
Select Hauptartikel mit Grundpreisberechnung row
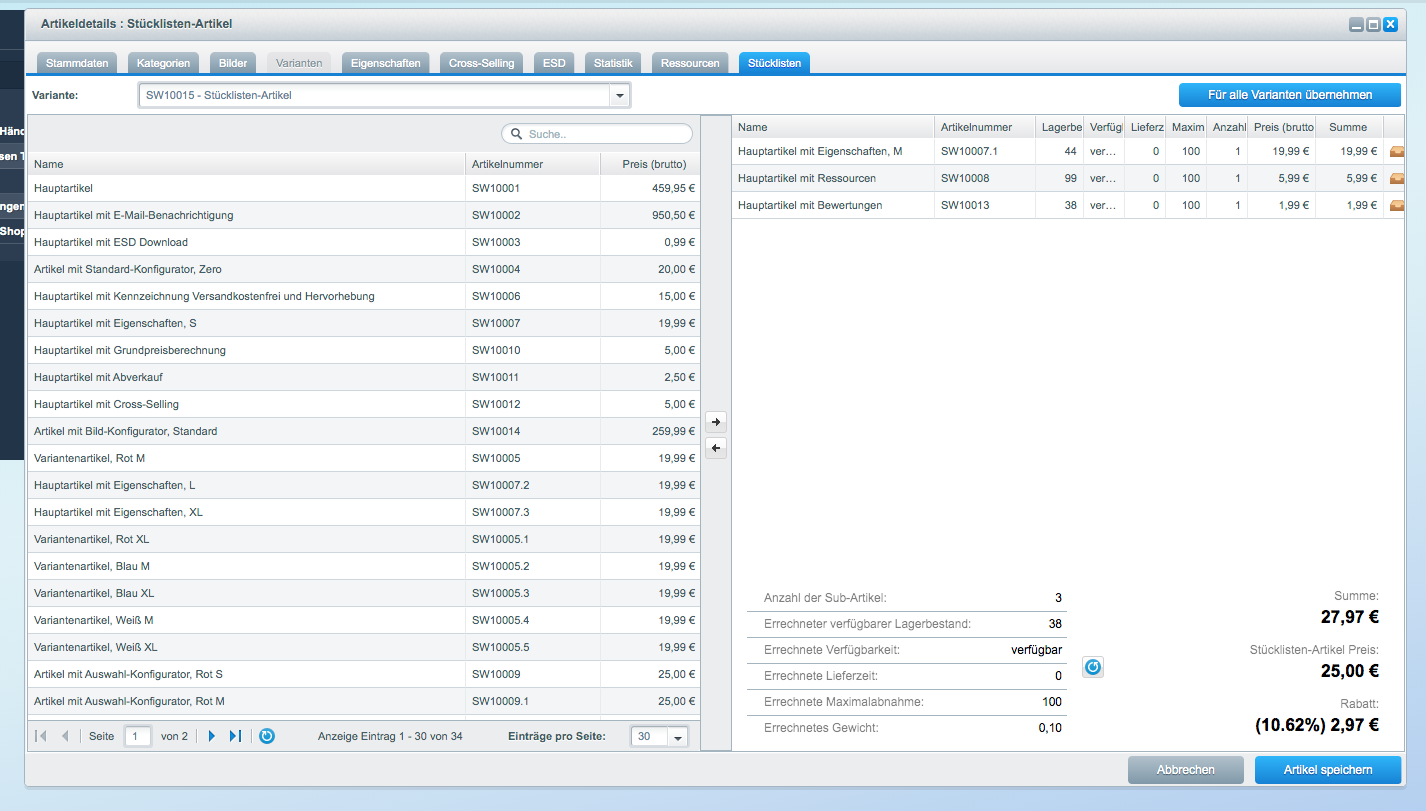coord(364,350)
